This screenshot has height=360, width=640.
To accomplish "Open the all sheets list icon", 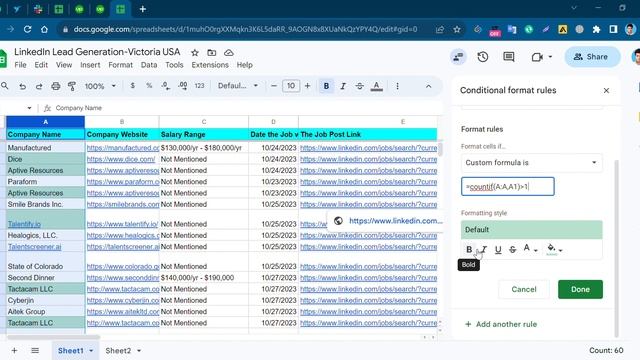I will pos(35,351).
